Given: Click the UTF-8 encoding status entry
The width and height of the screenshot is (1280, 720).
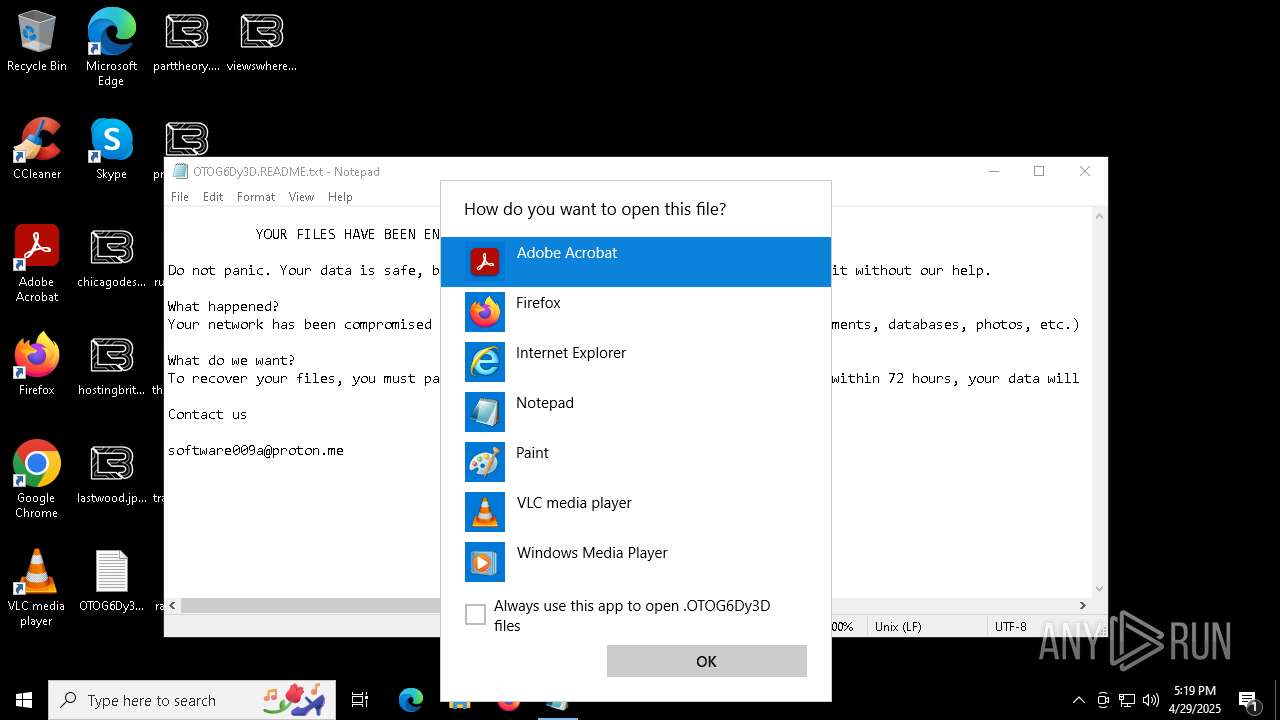Looking at the screenshot, I should tap(1010, 626).
